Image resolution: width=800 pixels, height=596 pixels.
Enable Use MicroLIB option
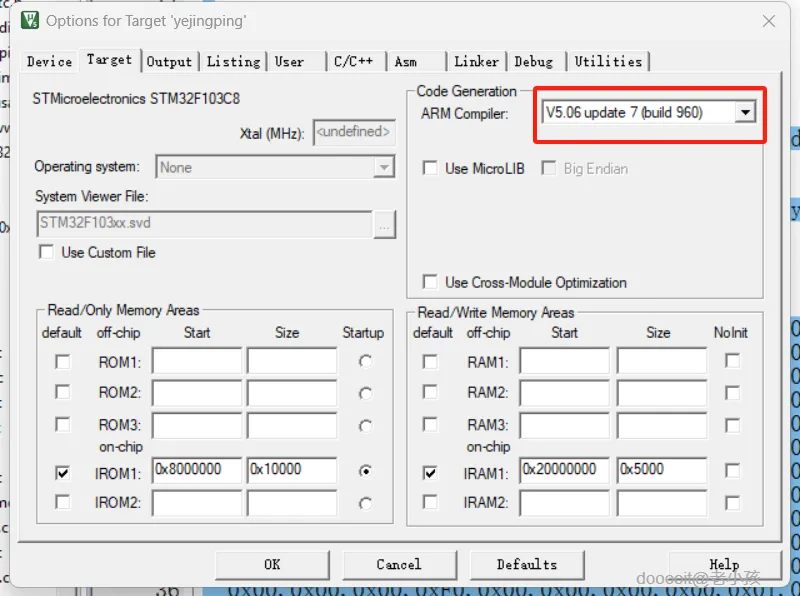(430, 168)
